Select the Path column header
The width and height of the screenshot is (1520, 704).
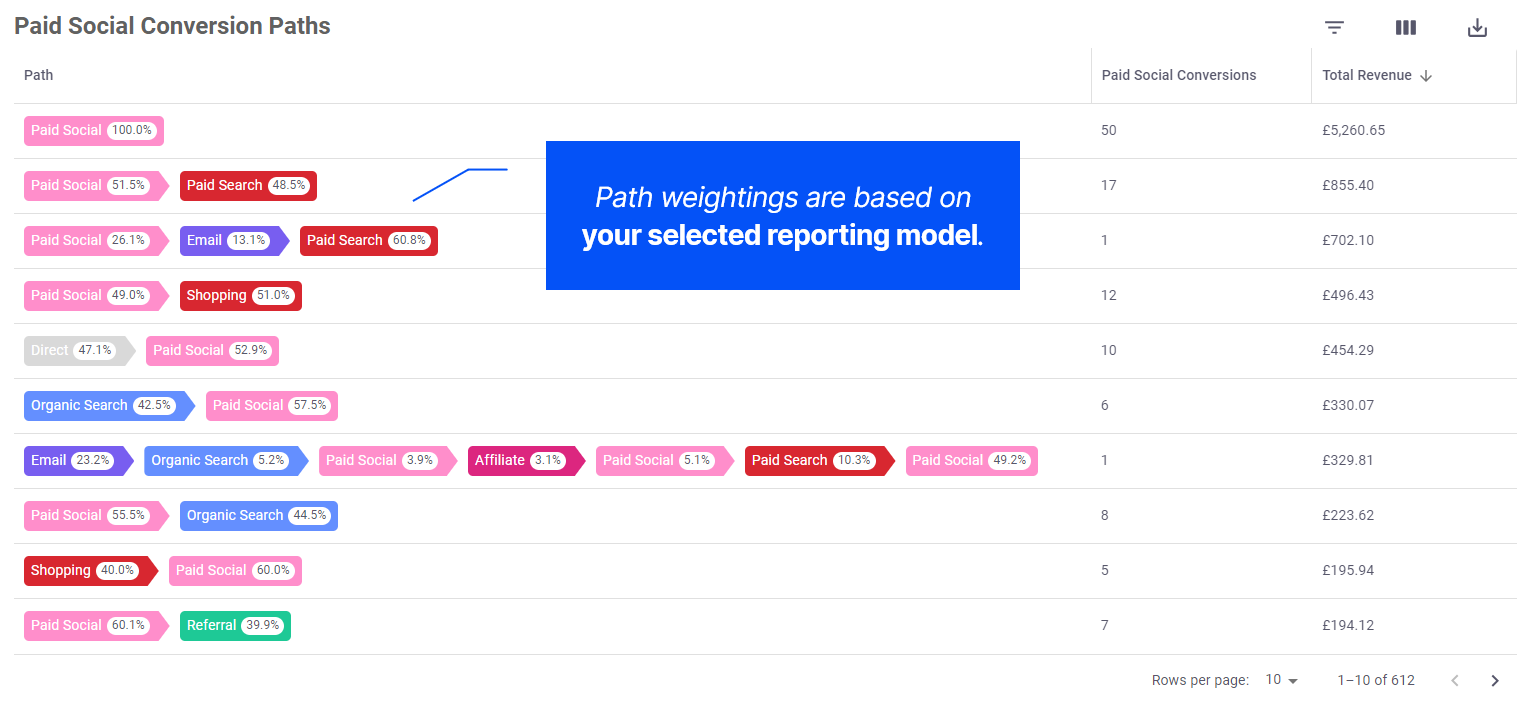tap(38, 75)
